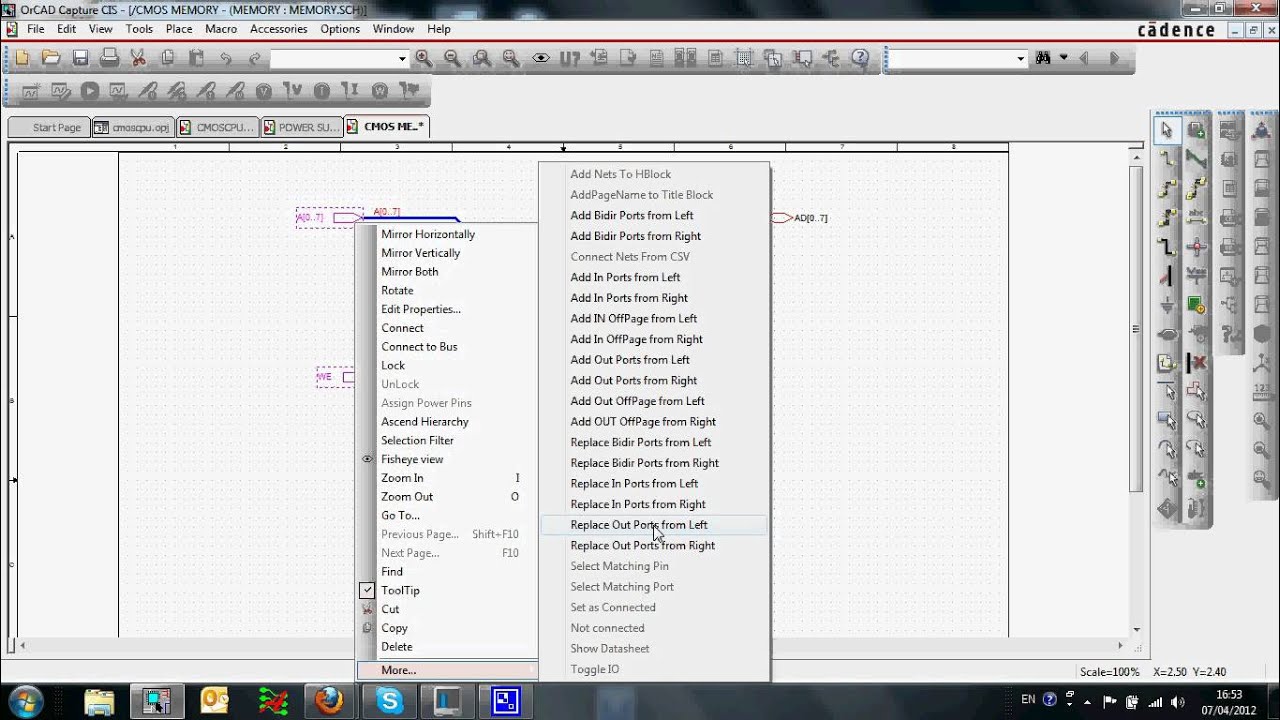Open Skype from the taskbar
Screen dimensions: 1280x720
coord(388,701)
